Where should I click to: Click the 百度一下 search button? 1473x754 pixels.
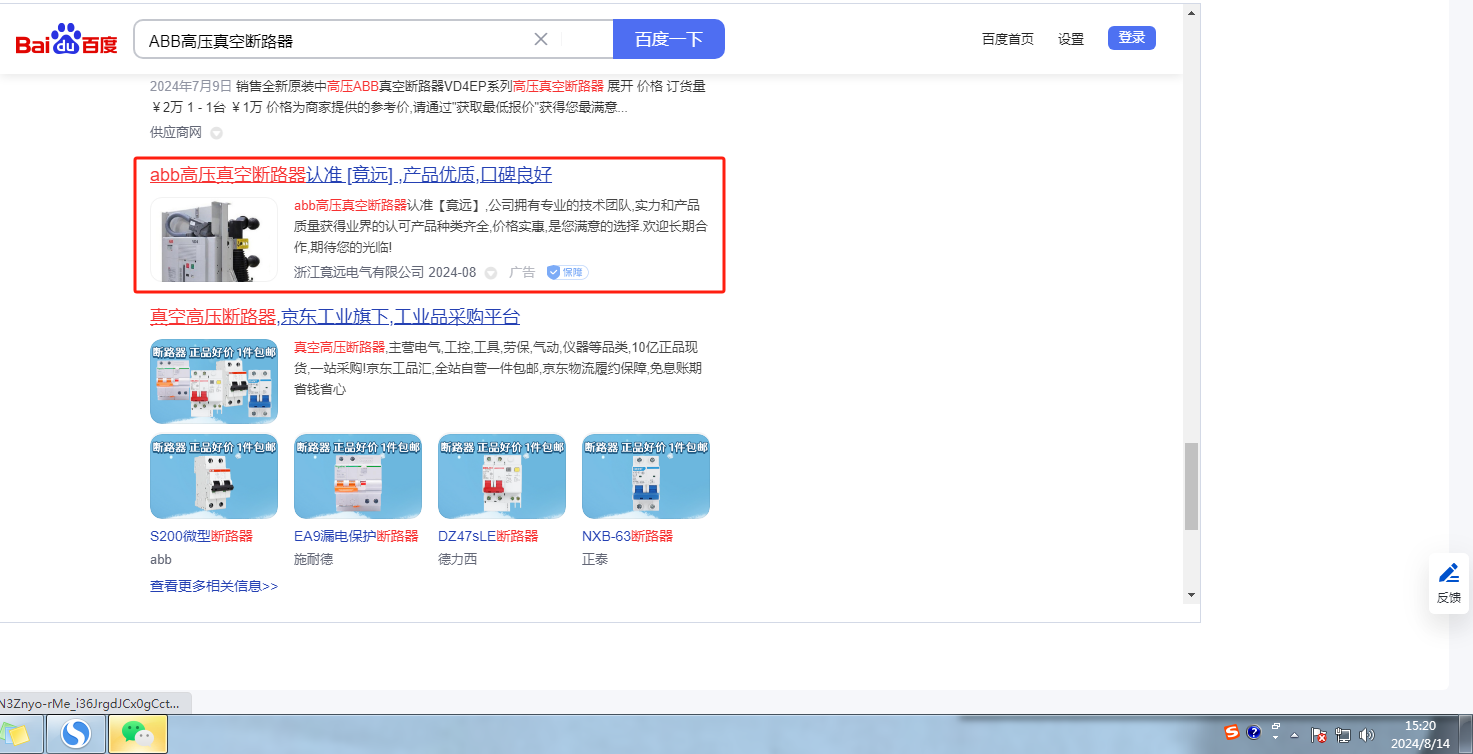tap(669, 39)
